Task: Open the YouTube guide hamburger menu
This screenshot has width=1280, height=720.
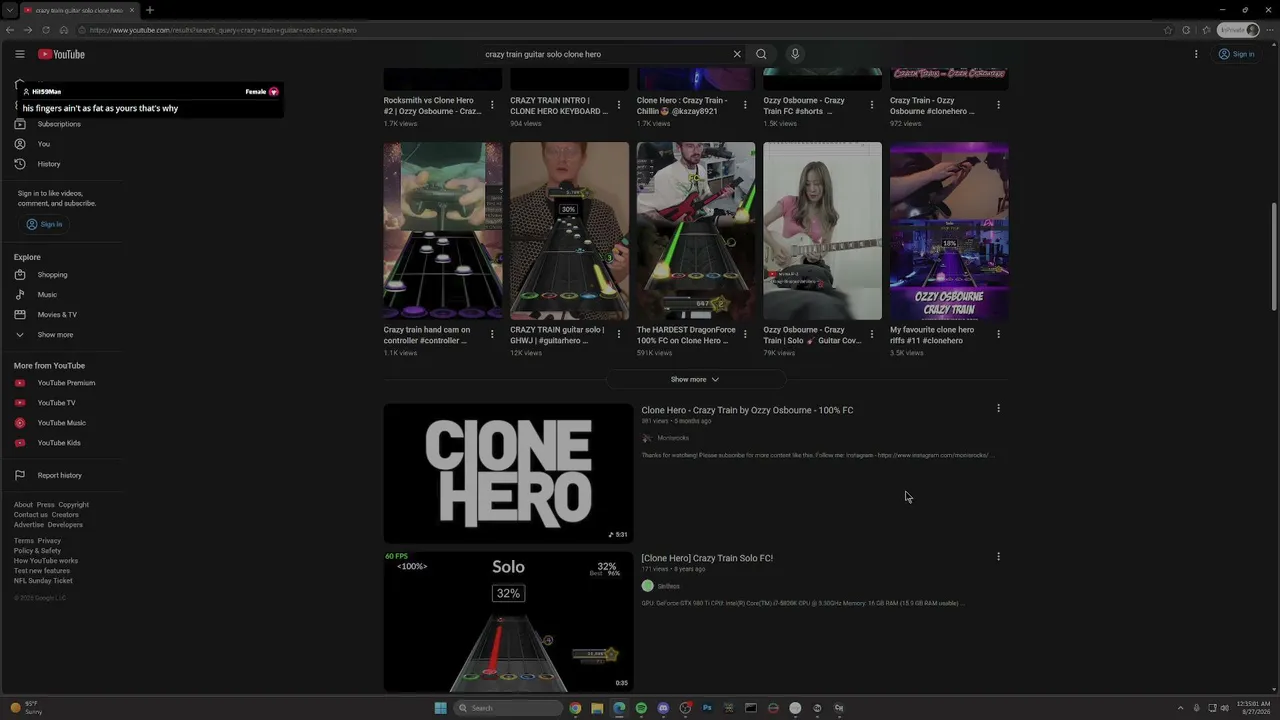Action: [19, 54]
